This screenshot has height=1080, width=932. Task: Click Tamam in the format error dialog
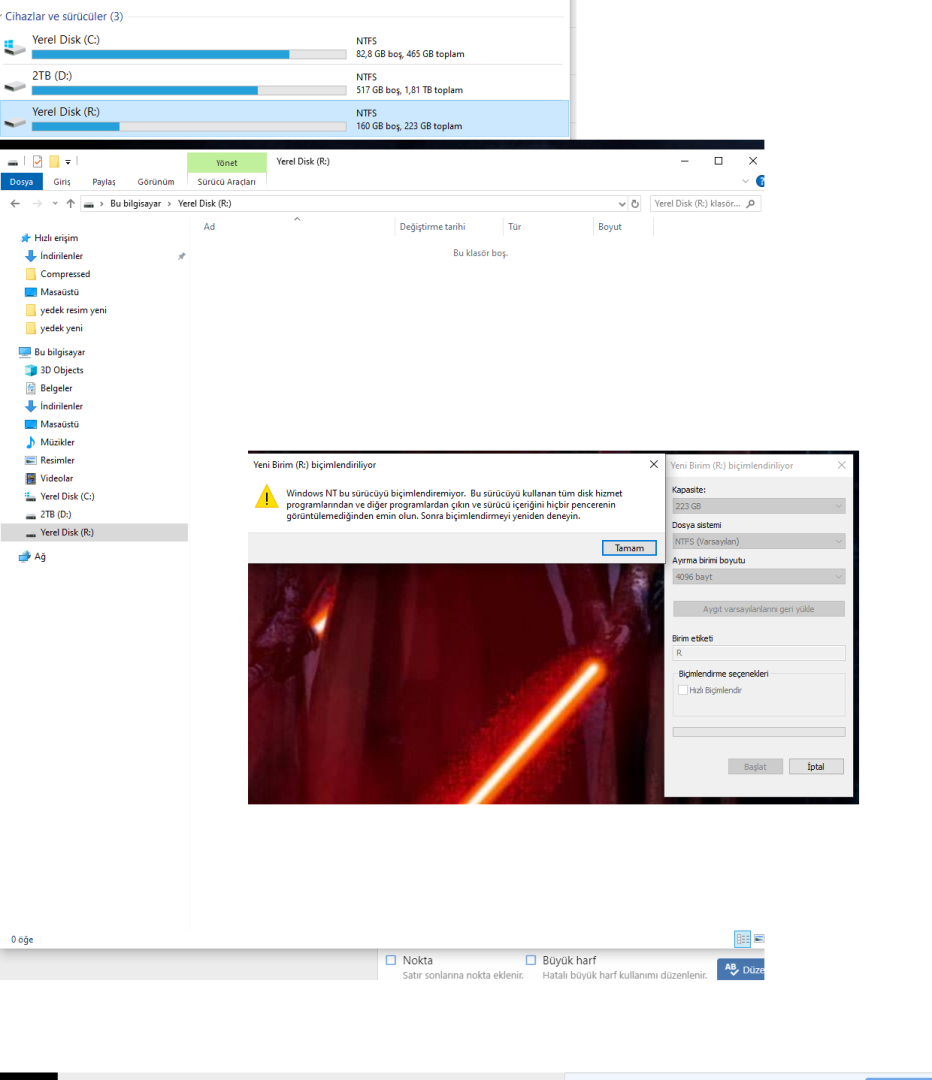pyautogui.click(x=629, y=548)
